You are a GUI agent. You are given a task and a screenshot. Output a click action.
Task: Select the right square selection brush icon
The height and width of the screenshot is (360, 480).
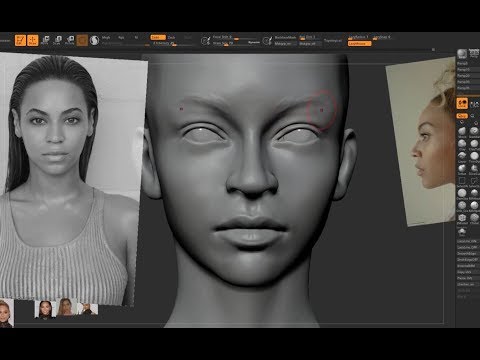pos(474,181)
